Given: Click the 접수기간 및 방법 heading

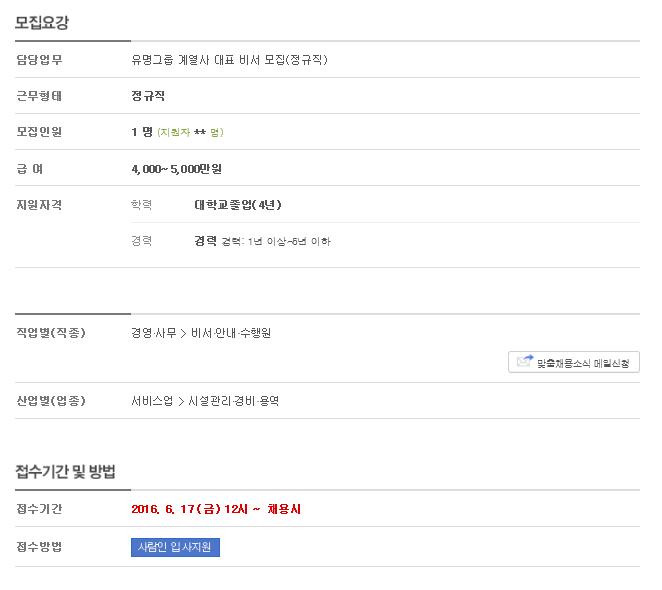Looking at the screenshot, I should click(66, 471).
